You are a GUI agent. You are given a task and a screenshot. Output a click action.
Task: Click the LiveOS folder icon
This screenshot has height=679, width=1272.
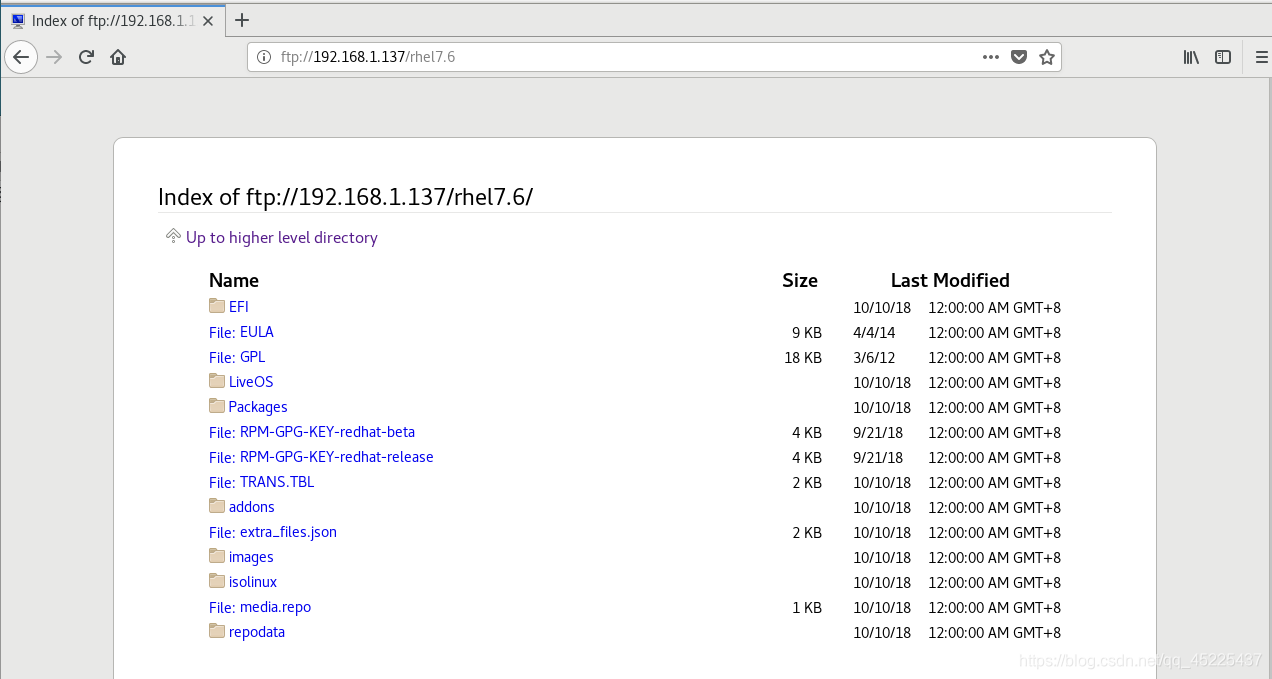pos(217,381)
